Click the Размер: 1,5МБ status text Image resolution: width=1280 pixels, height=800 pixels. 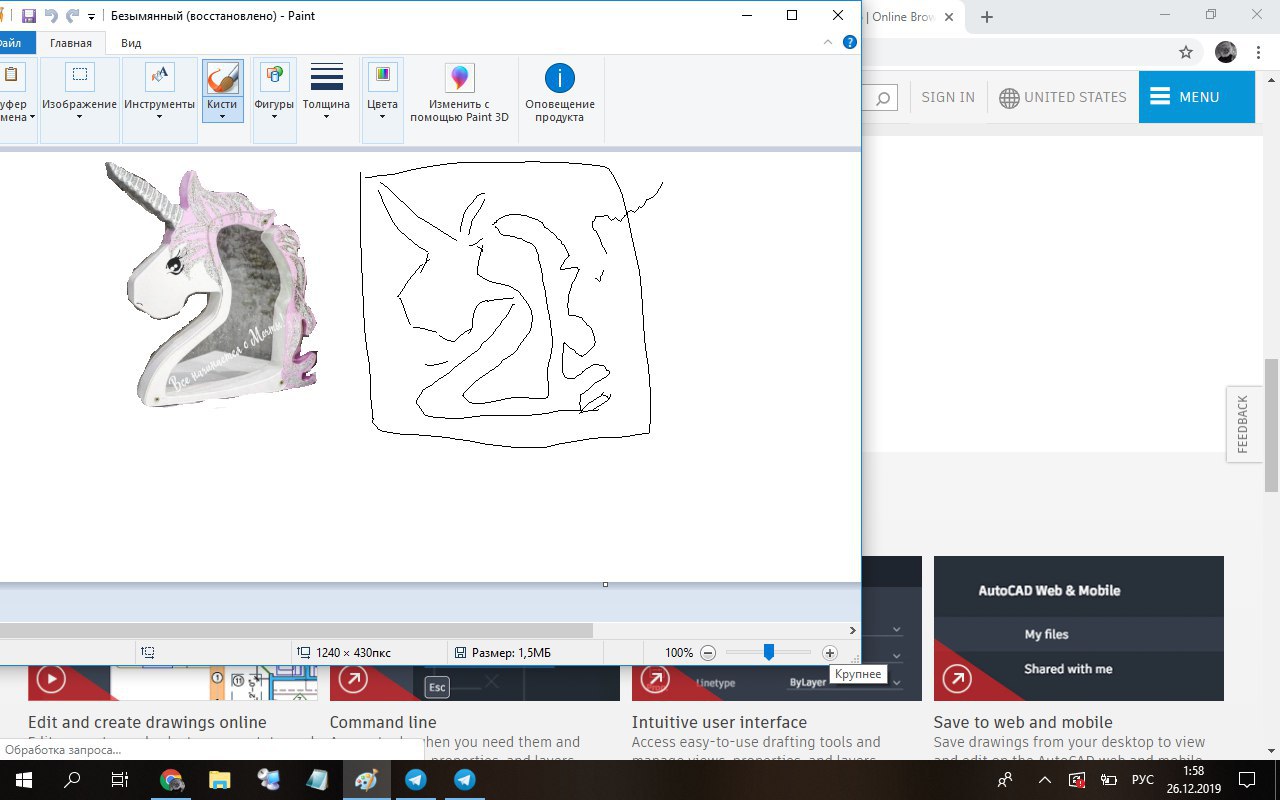[x=511, y=653]
